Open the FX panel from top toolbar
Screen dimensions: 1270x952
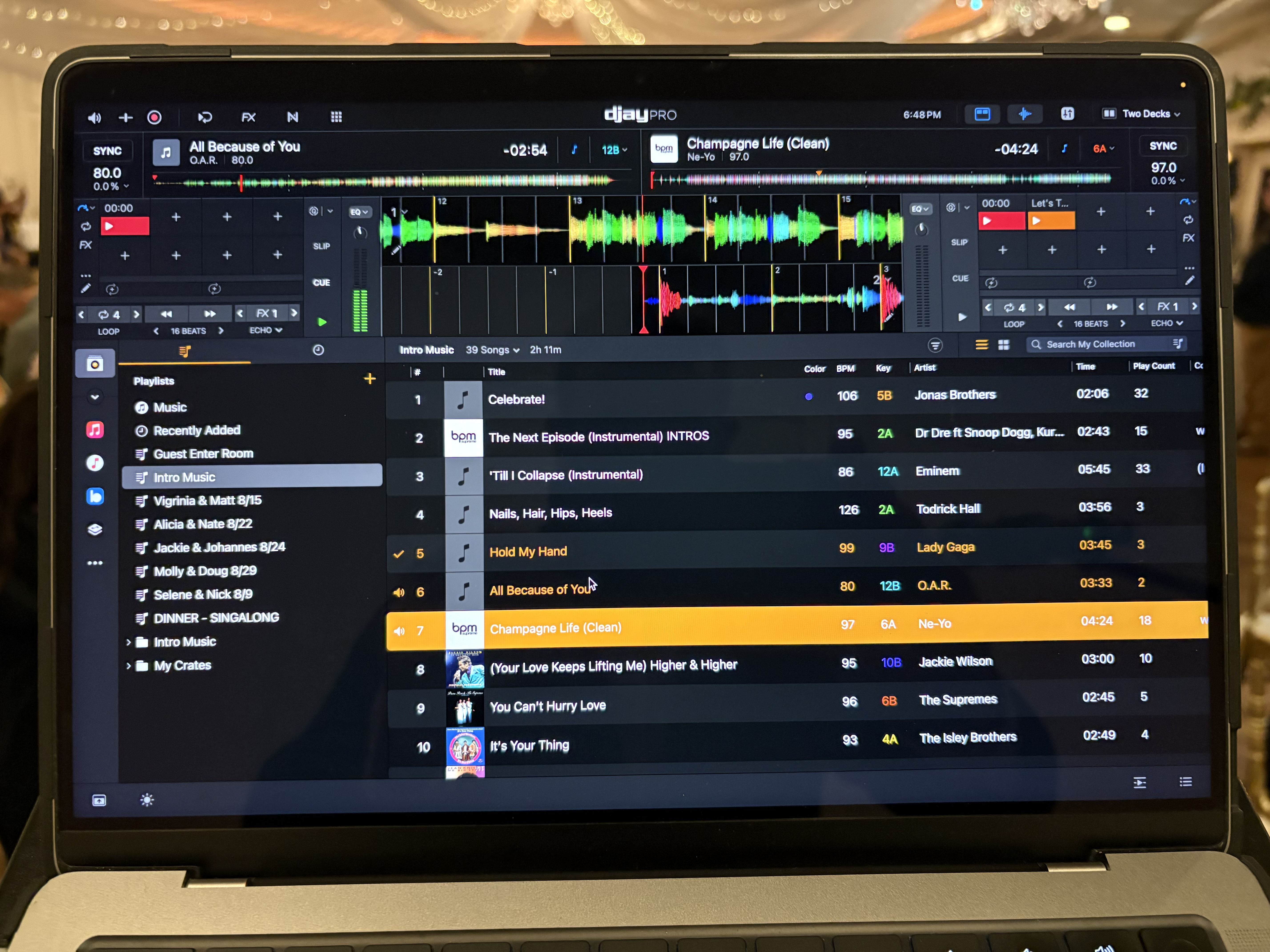click(248, 118)
